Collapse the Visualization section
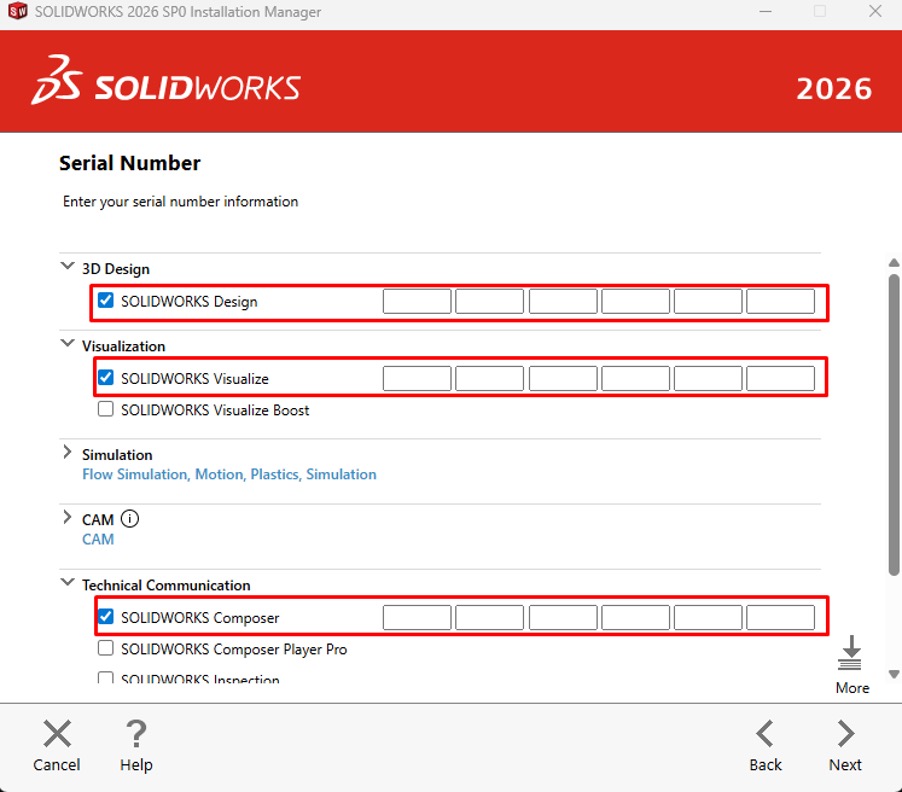Image resolution: width=902 pixels, height=792 pixels. [x=67, y=343]
